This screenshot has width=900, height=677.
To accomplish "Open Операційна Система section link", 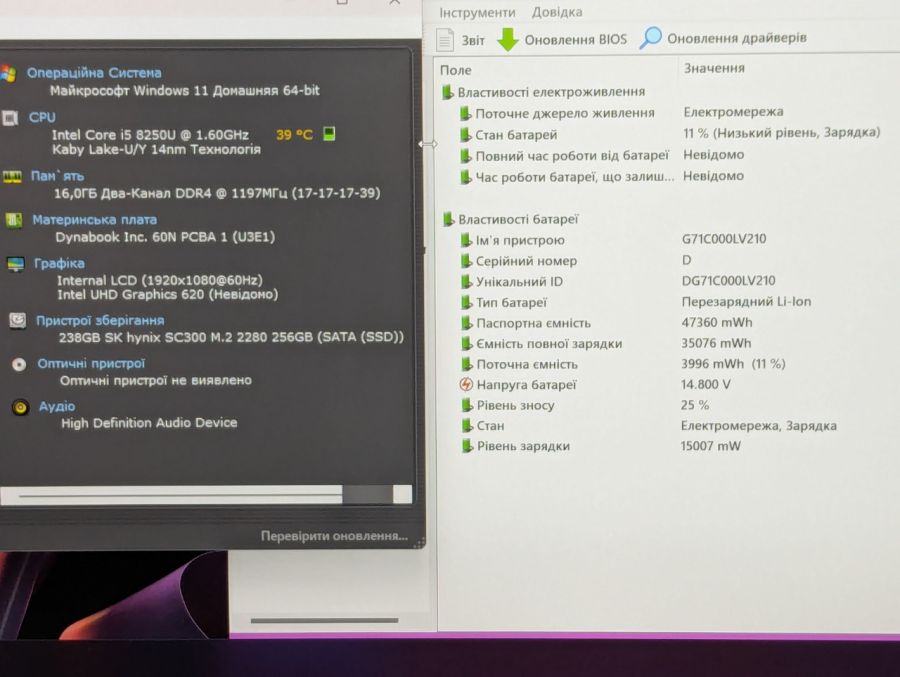I will pos(94,73).
